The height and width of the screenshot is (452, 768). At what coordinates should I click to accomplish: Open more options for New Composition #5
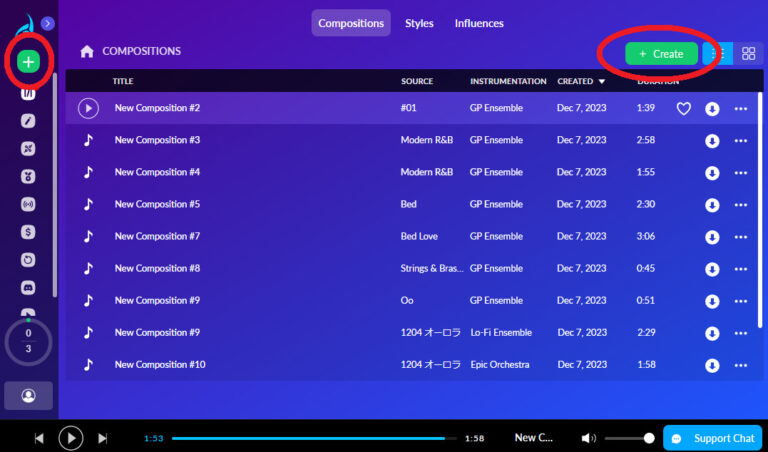pos(740,205)
